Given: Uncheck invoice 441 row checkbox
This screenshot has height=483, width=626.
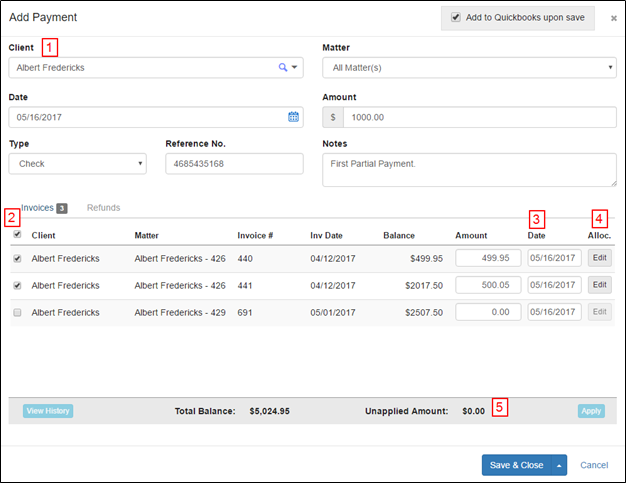Looking at the screenshot, I should click(17, 285).
